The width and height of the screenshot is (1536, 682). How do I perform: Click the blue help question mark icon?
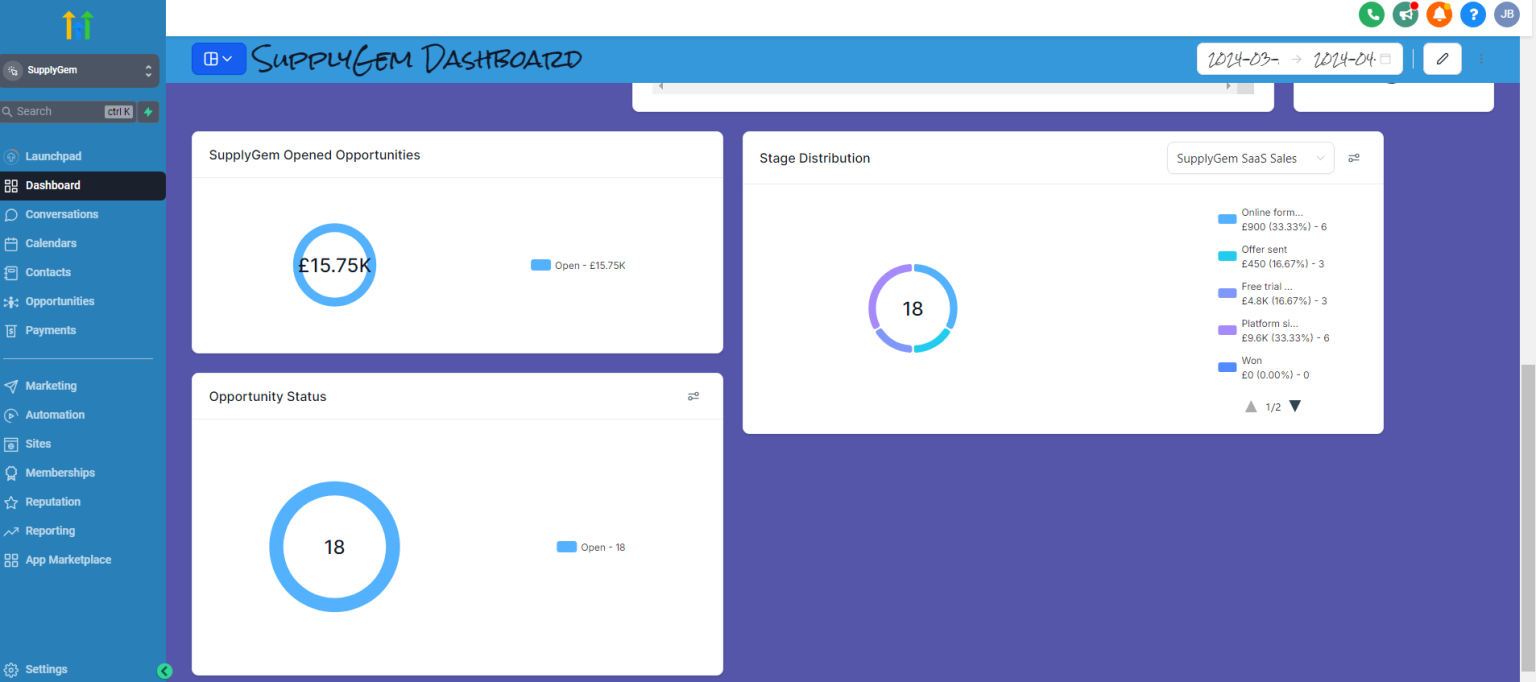coord(1472,14)
